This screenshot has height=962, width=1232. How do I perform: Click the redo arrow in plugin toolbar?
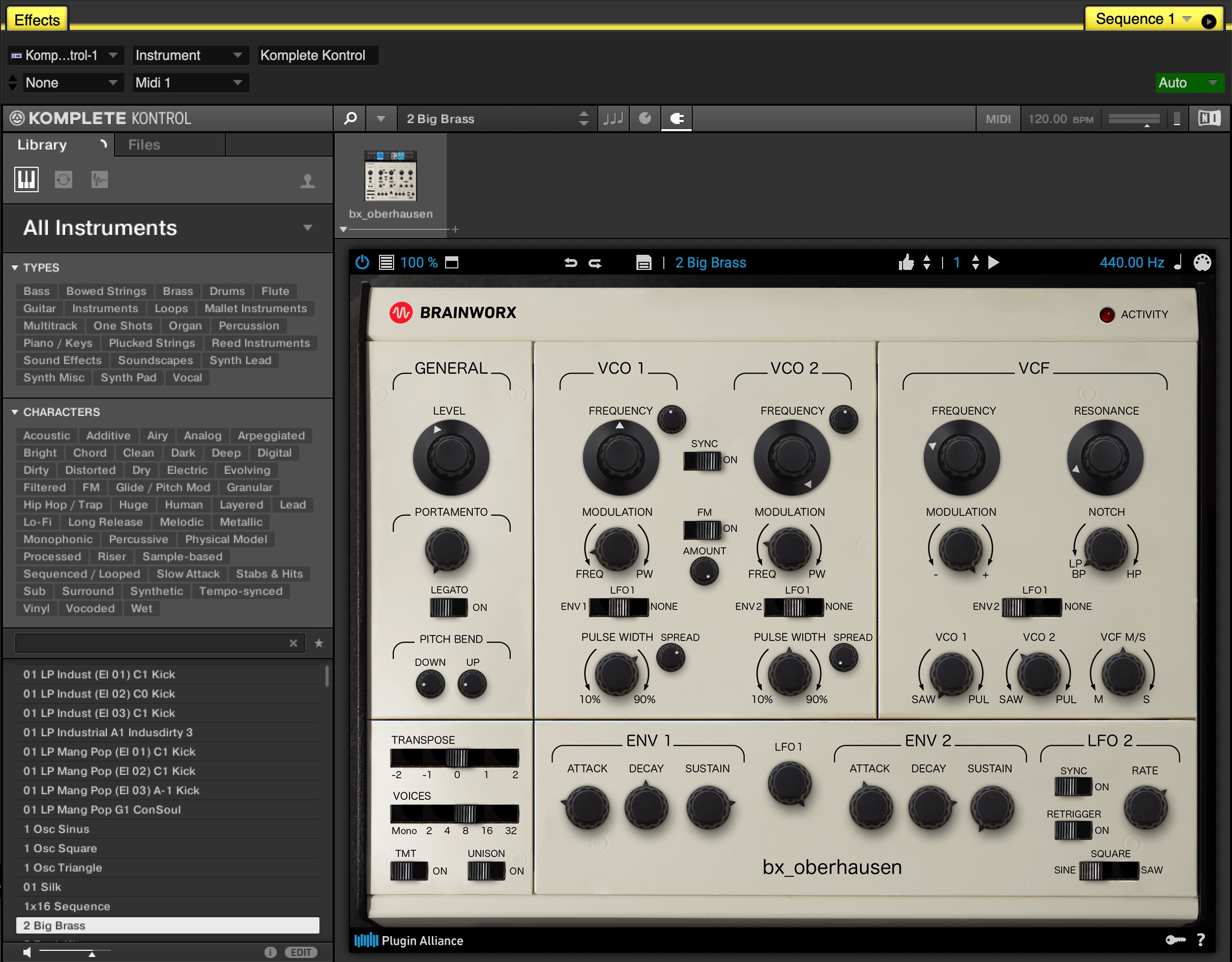pyautogui.click(x=595, y=263)
